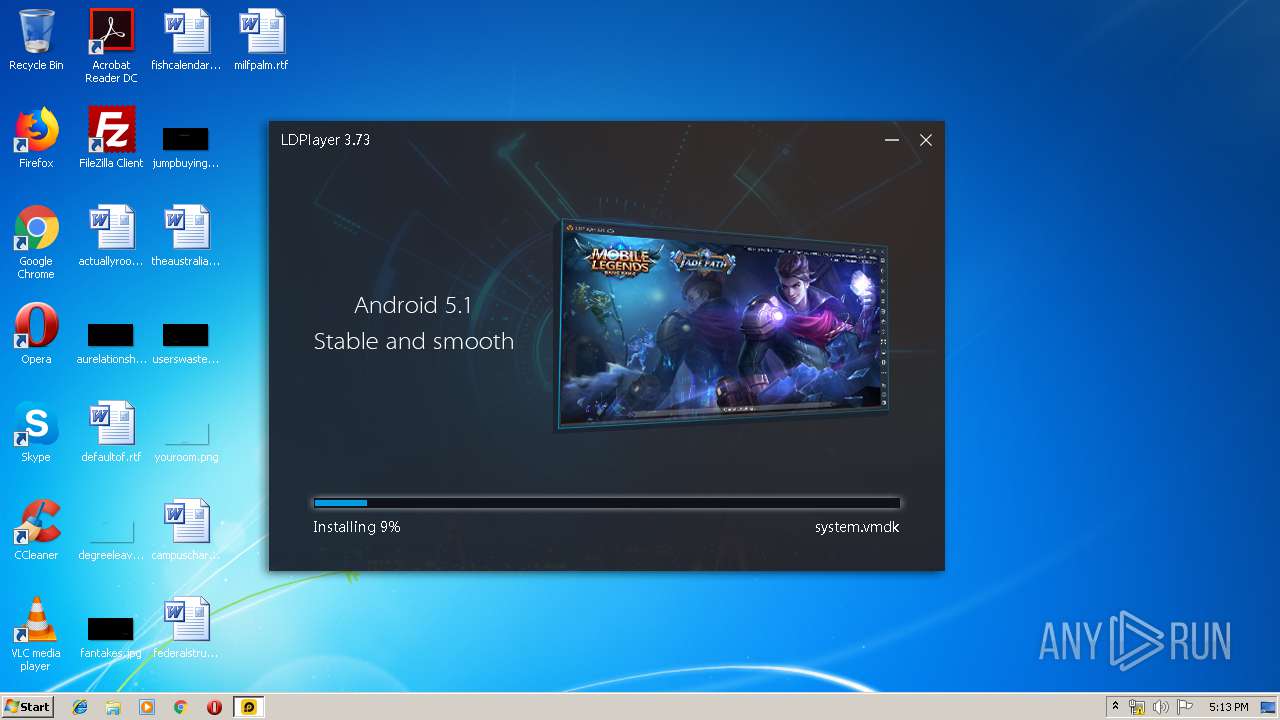Open the Recycle Bin desktop icon
The width and height of the screenshot is (1280, 720).
(x=36, y=40)
